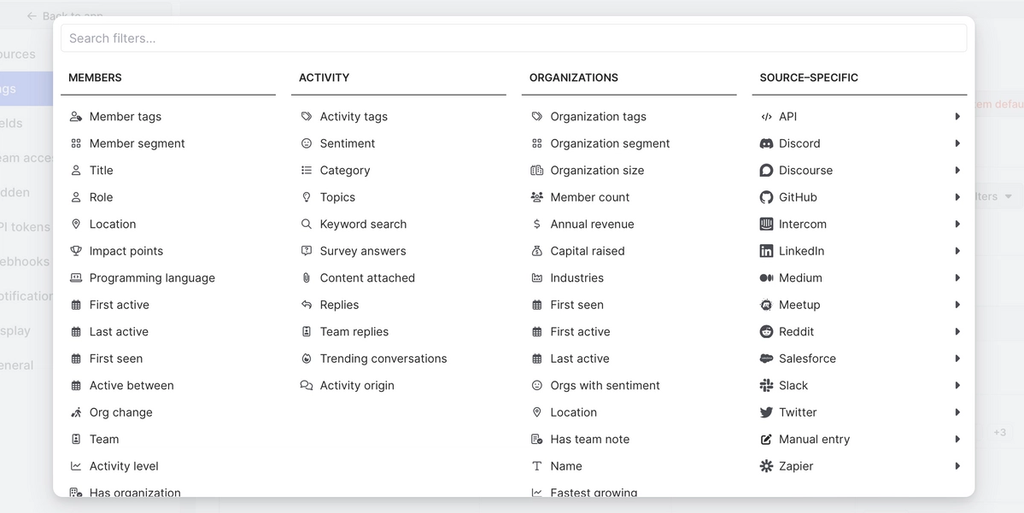1024x513 pixels.
Task: Expand the API submenu arrow
Action: (957, 117)
